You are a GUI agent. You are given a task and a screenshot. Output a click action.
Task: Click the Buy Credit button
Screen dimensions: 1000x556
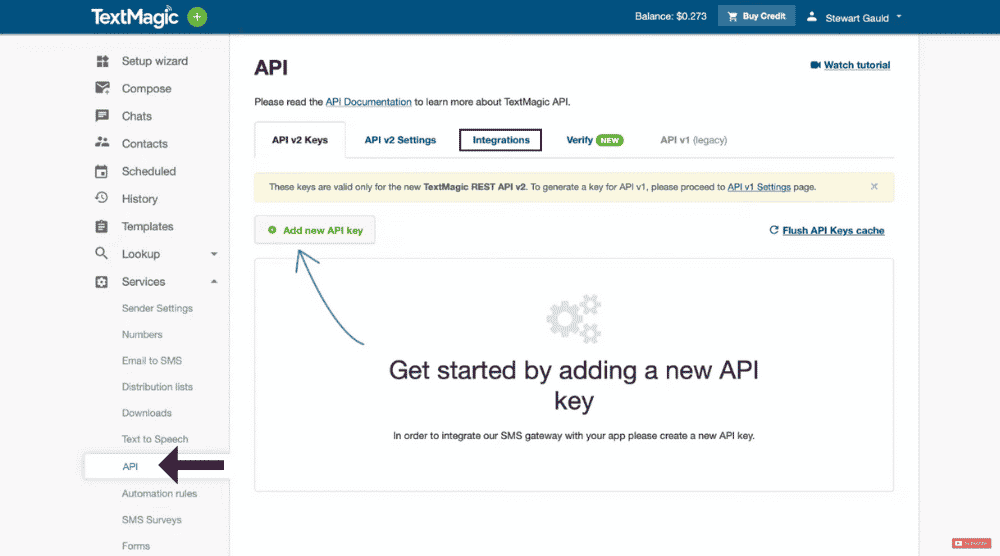tap(756, 16)
